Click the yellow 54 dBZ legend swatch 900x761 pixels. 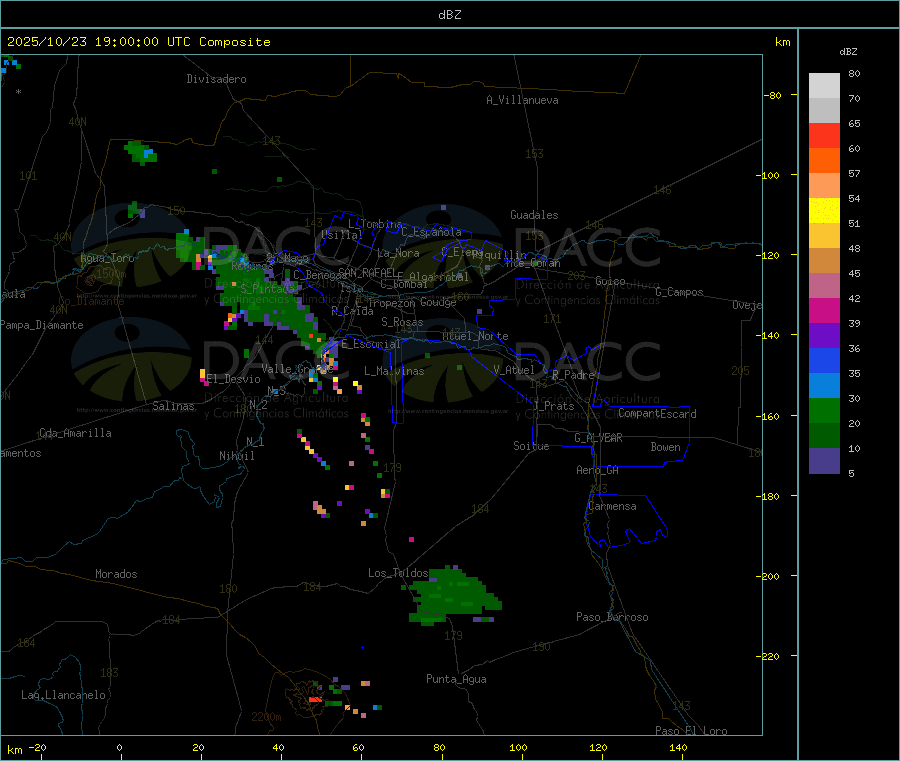tap(824, 211)
